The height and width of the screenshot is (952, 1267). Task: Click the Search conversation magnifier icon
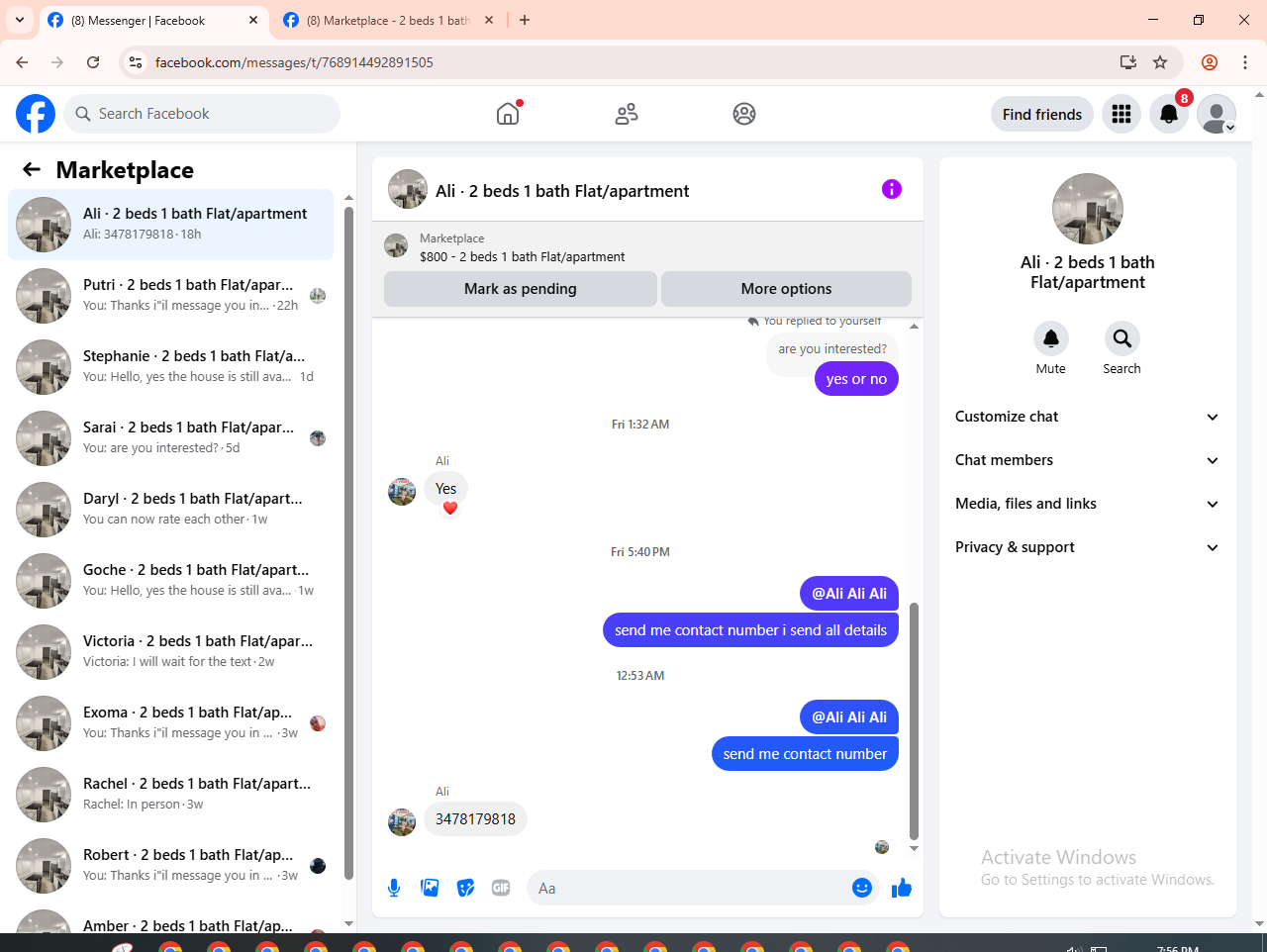1122,338
